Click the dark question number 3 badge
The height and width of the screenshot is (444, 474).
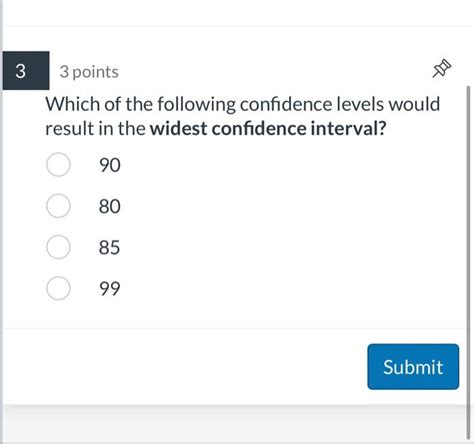26,71
